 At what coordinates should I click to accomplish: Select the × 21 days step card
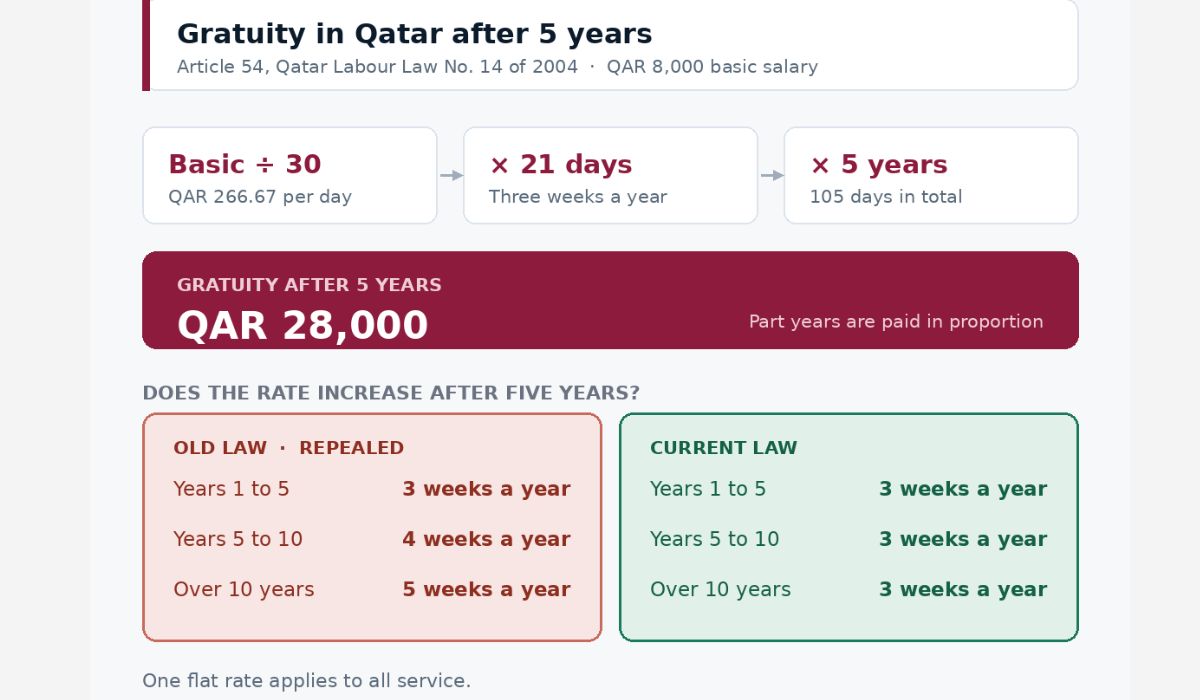(610, 175)
